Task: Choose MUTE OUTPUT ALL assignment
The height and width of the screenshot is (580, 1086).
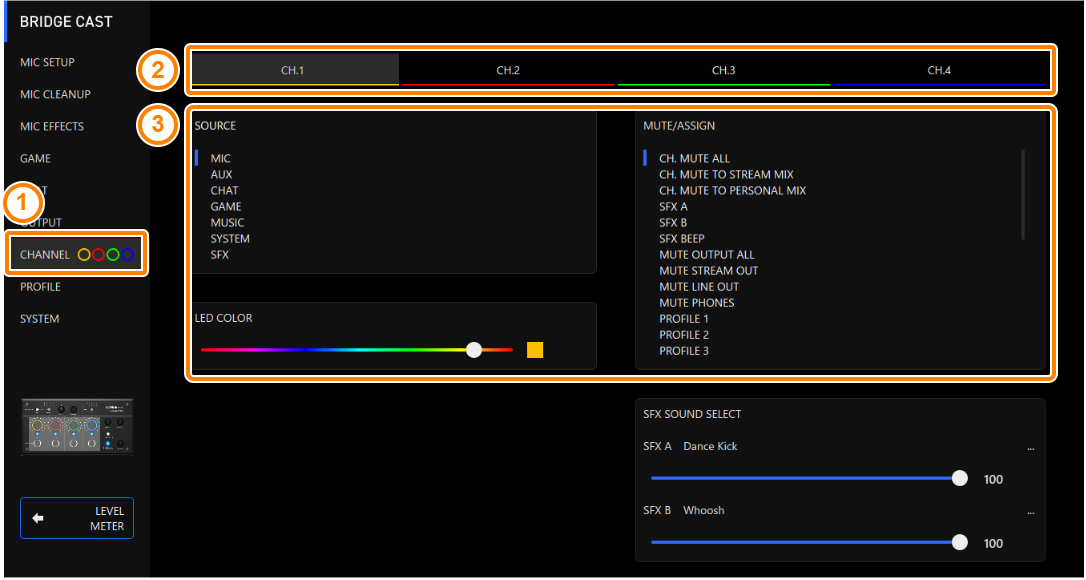Action: pyautogui.click(x=706, y=255)
